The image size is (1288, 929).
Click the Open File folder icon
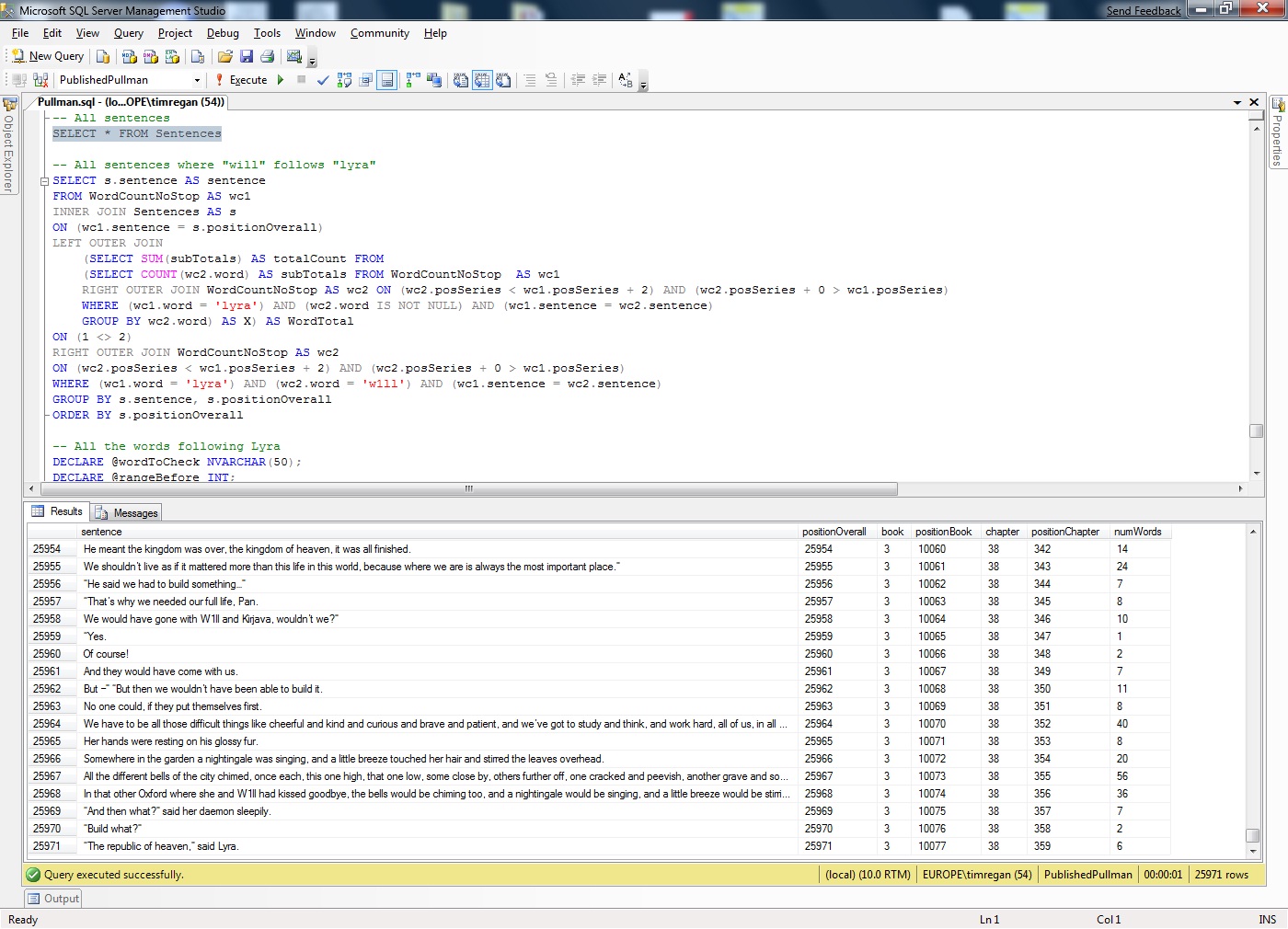224,56
